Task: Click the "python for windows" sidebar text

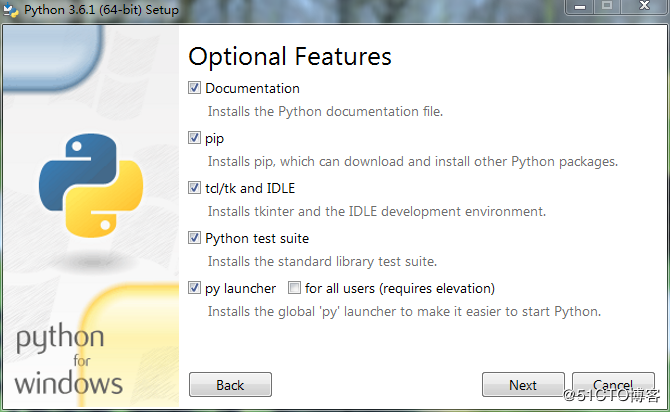Action: point(68,360)
